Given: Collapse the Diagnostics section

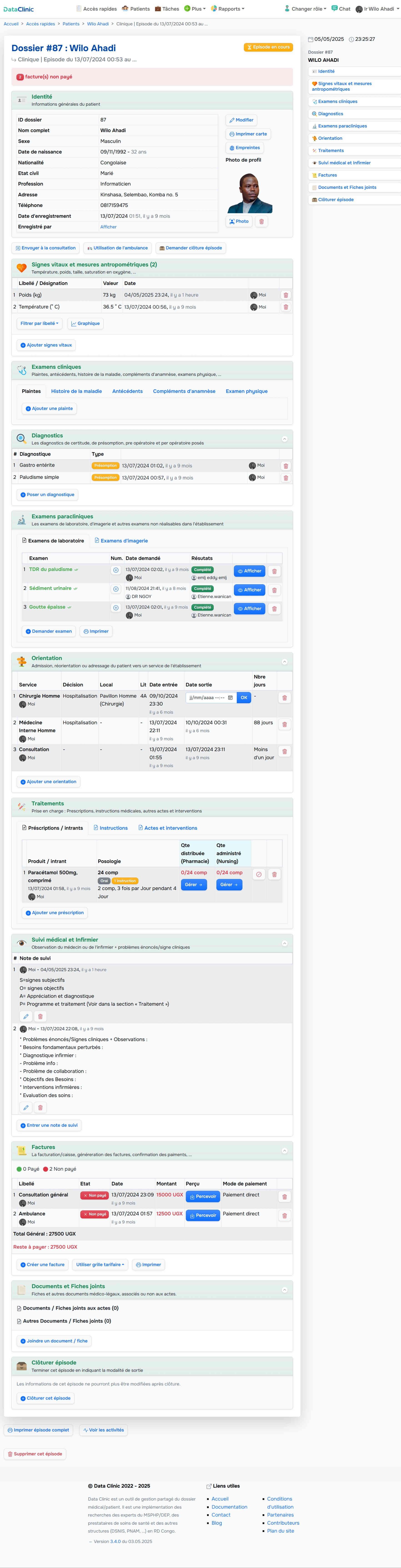Looking at the screenshot, I should 285,439.
